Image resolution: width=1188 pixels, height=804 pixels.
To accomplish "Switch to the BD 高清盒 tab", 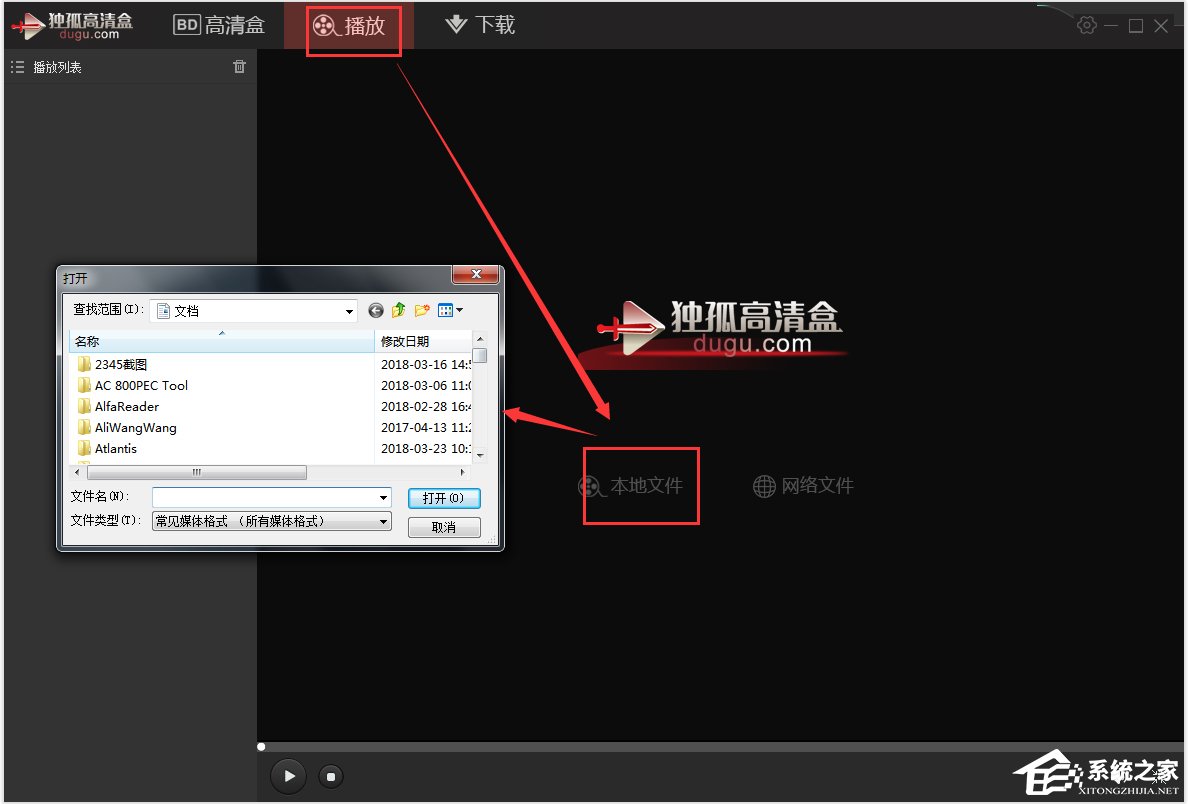I will tap(220, 25).
